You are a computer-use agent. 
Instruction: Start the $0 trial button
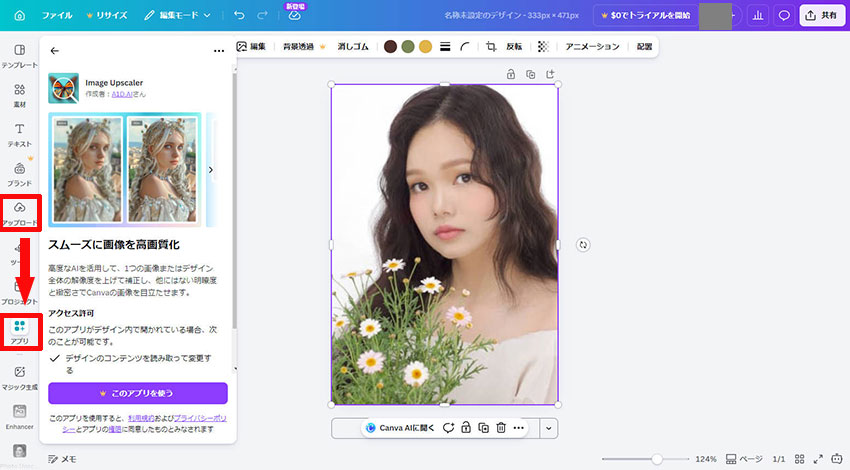tap(645, 15)
